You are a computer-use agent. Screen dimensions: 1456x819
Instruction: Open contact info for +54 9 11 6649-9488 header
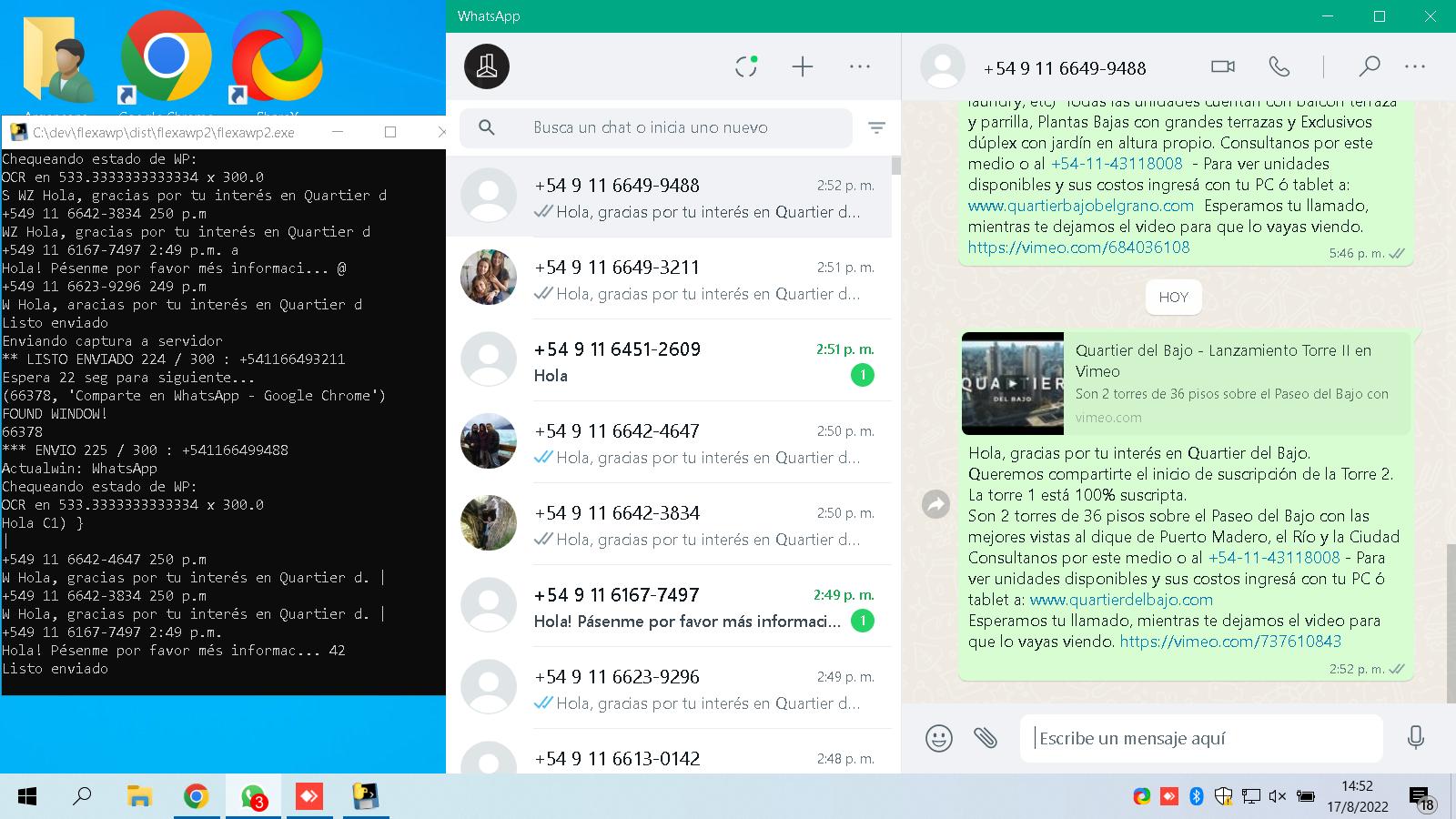1065,68
